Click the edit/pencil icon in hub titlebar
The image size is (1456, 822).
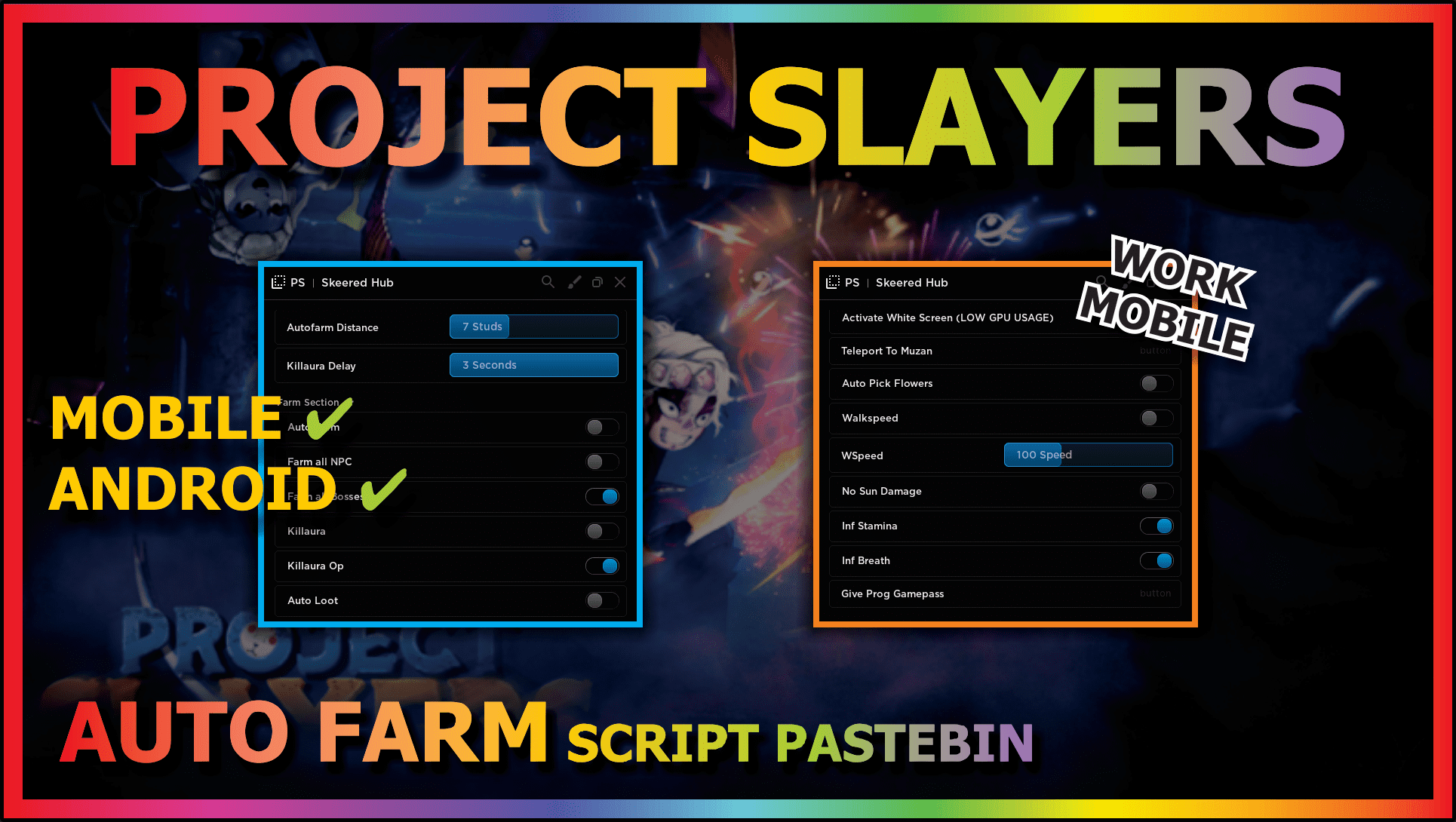[573, 282]
